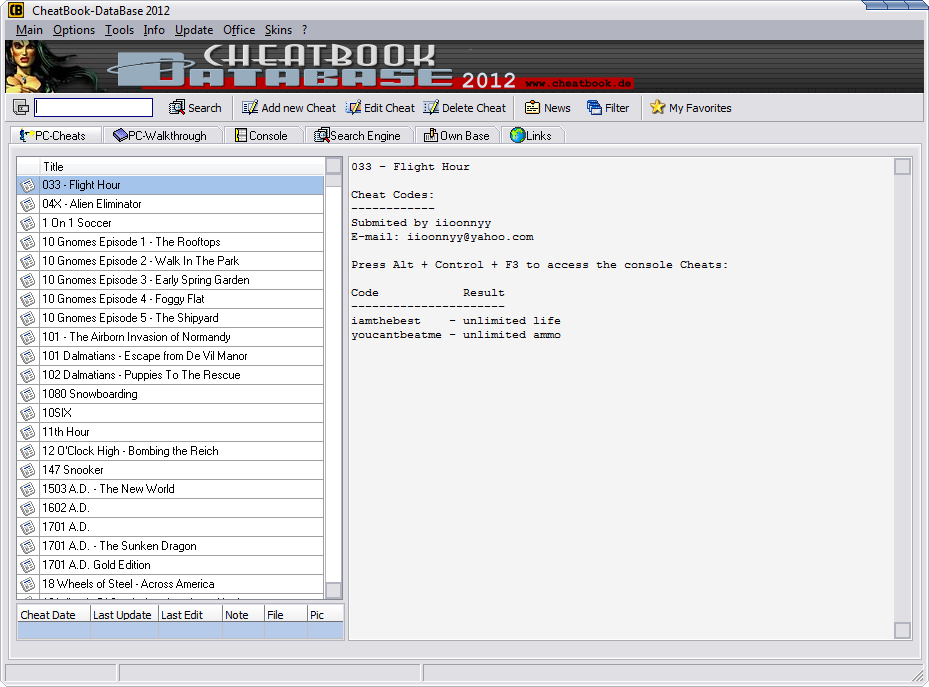This screenshot has width=929, height=687.
Task: Click the icon beside 10 Gnomes Episode 1
Action: 28,242
